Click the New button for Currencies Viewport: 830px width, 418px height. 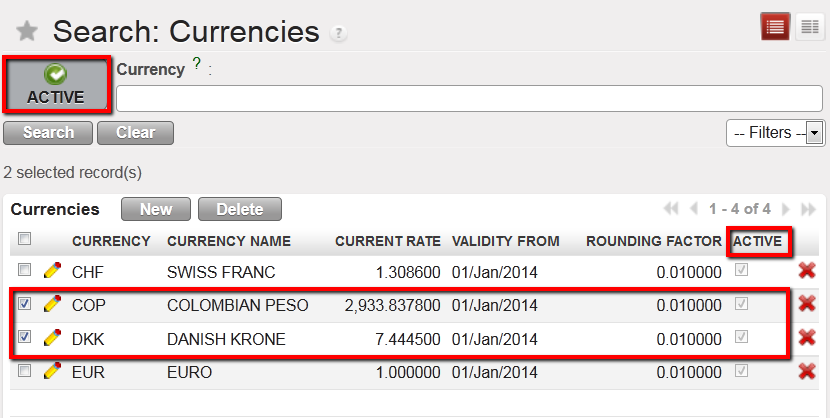[156, 209]
